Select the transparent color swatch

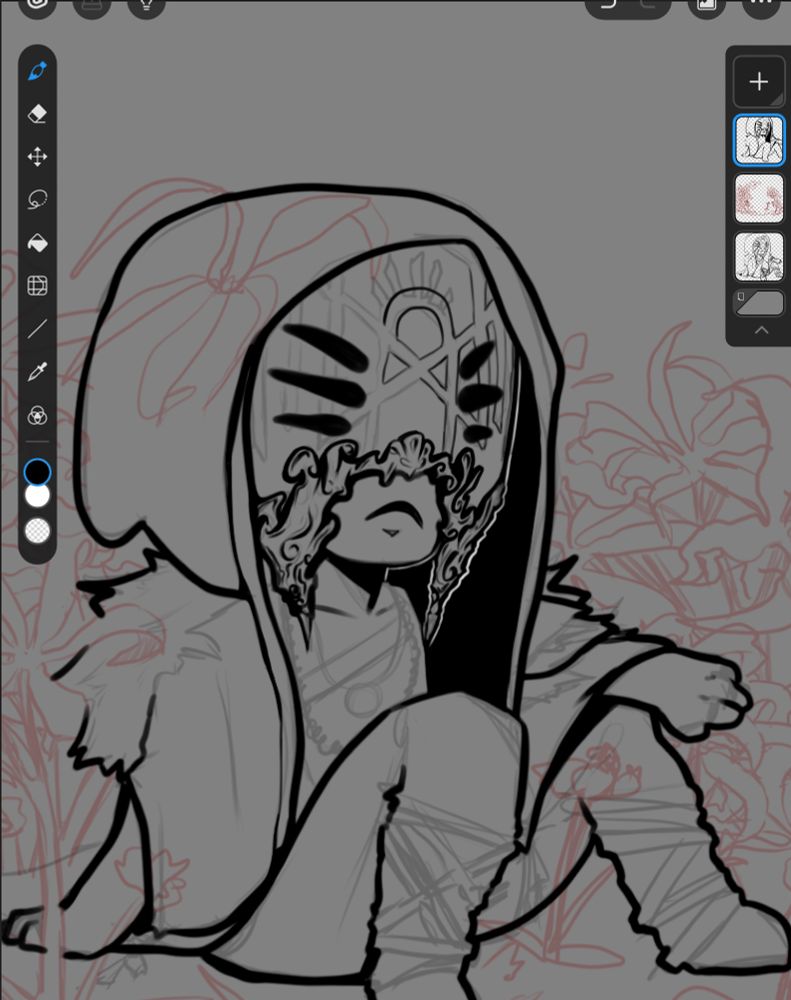37,530
